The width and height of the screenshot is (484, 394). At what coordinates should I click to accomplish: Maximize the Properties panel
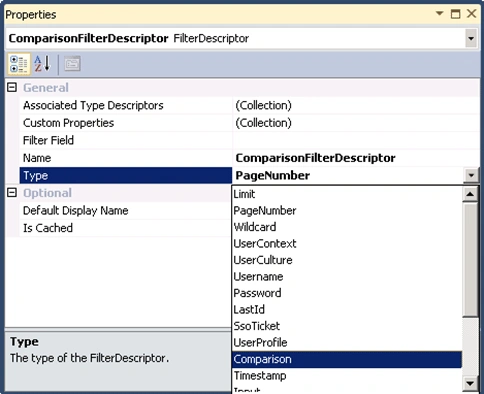tap(455, 14)
